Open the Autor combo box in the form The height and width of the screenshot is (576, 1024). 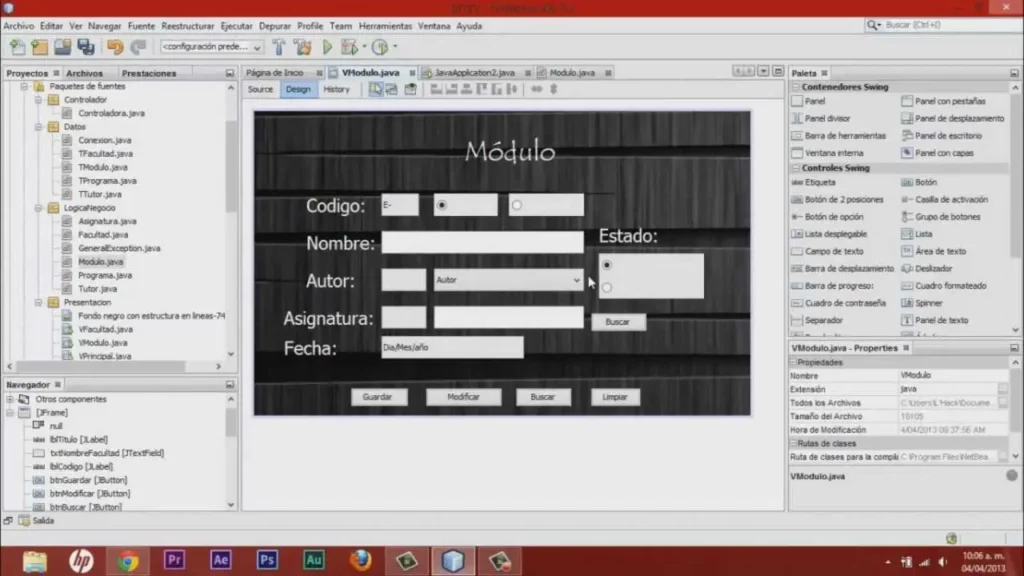(576, 281)
